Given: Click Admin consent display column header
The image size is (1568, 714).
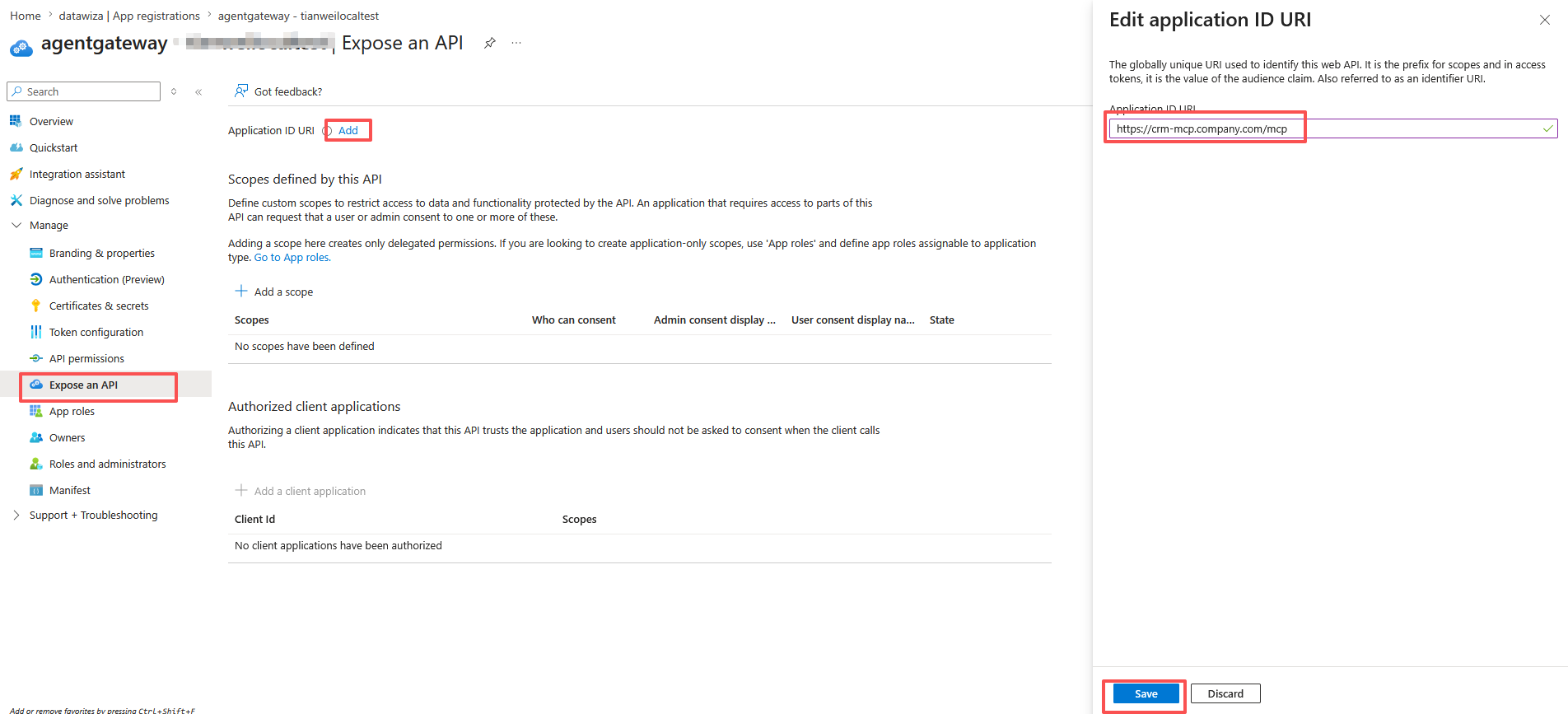Looking at the screenshot, I should pos(715,320).
